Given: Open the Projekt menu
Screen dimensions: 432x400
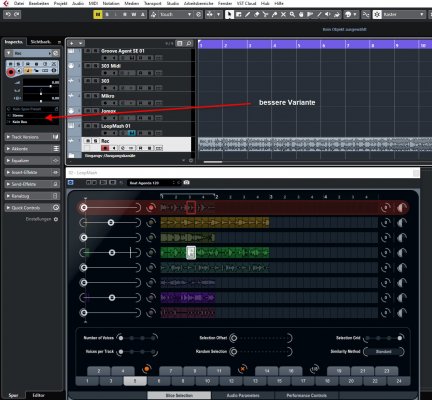Looking at the screenshot, I should pos(61,3).
